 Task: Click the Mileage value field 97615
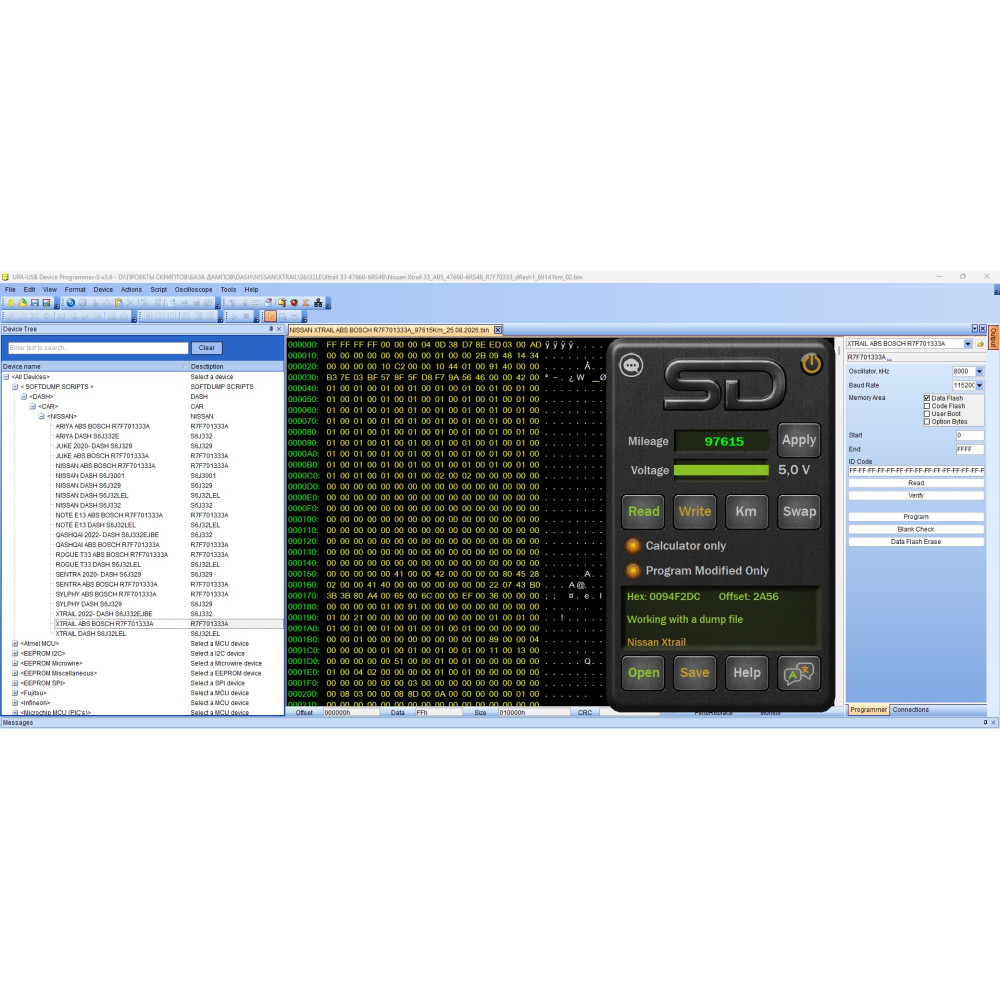pyautogui.click(x=721, y=441)
